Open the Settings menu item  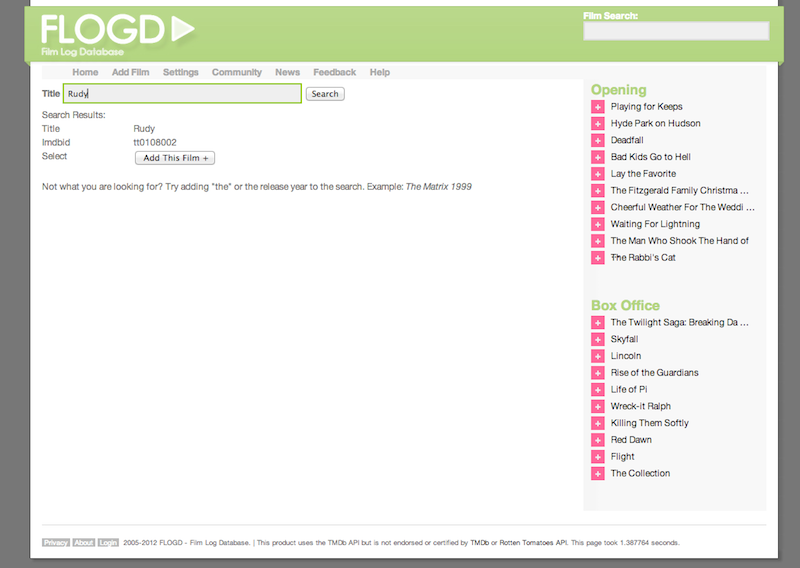click(x=181, y=72)
